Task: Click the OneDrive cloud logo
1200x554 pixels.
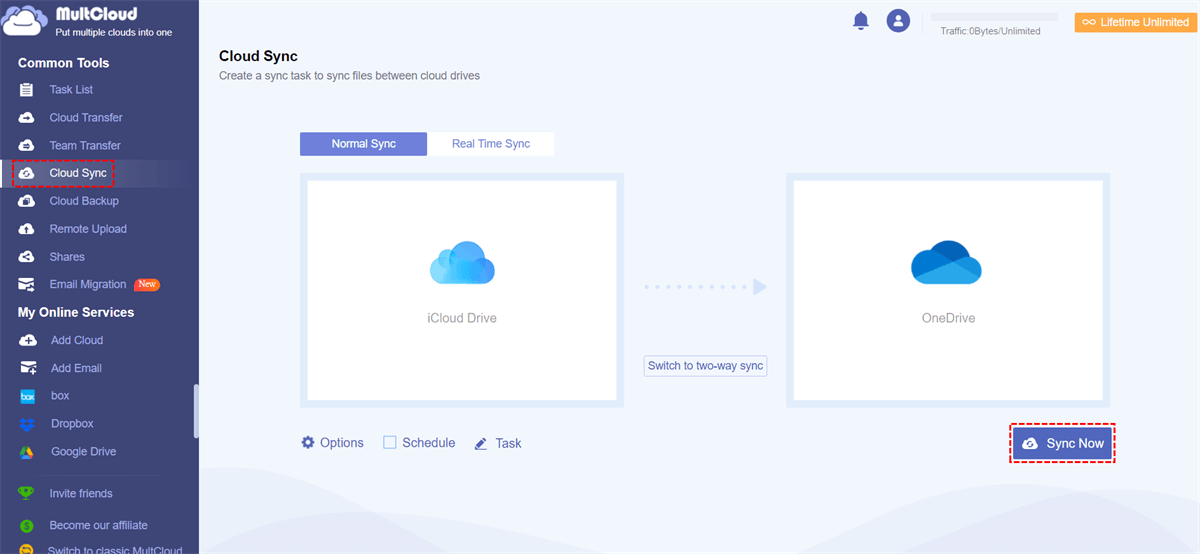Action: pos(946,262)
